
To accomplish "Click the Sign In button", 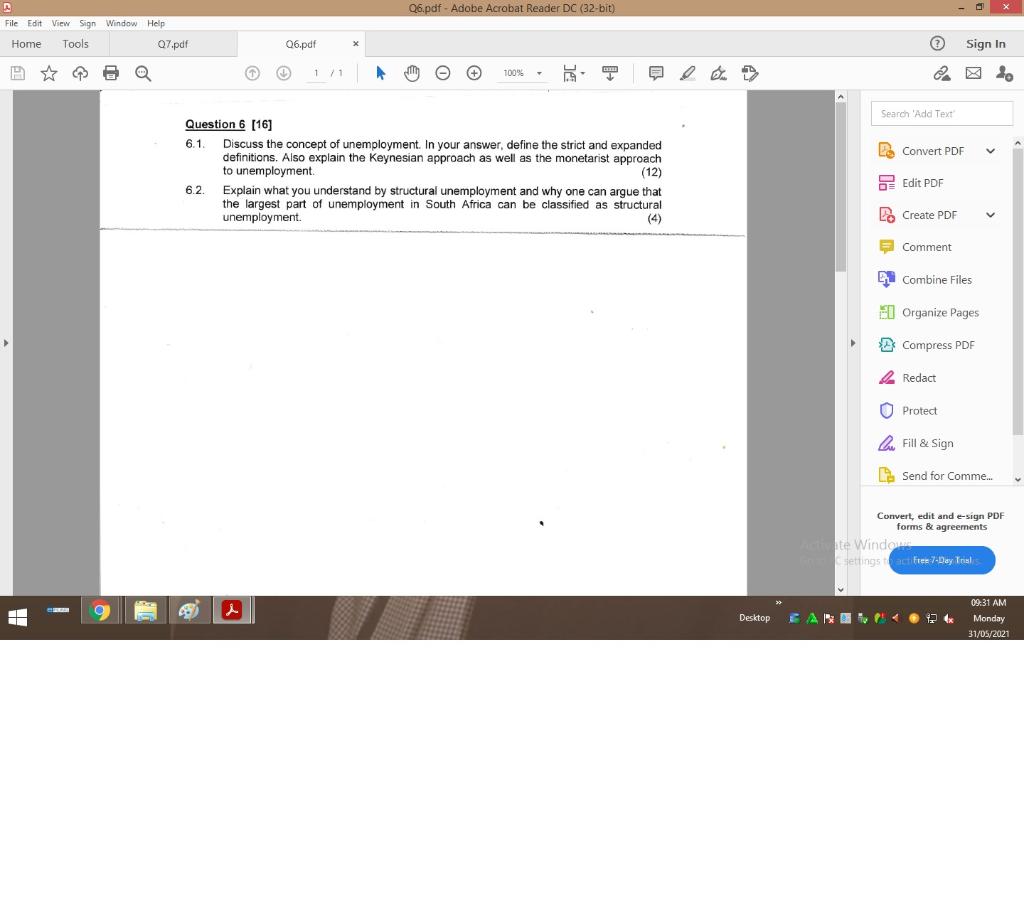I will point(986,44).
